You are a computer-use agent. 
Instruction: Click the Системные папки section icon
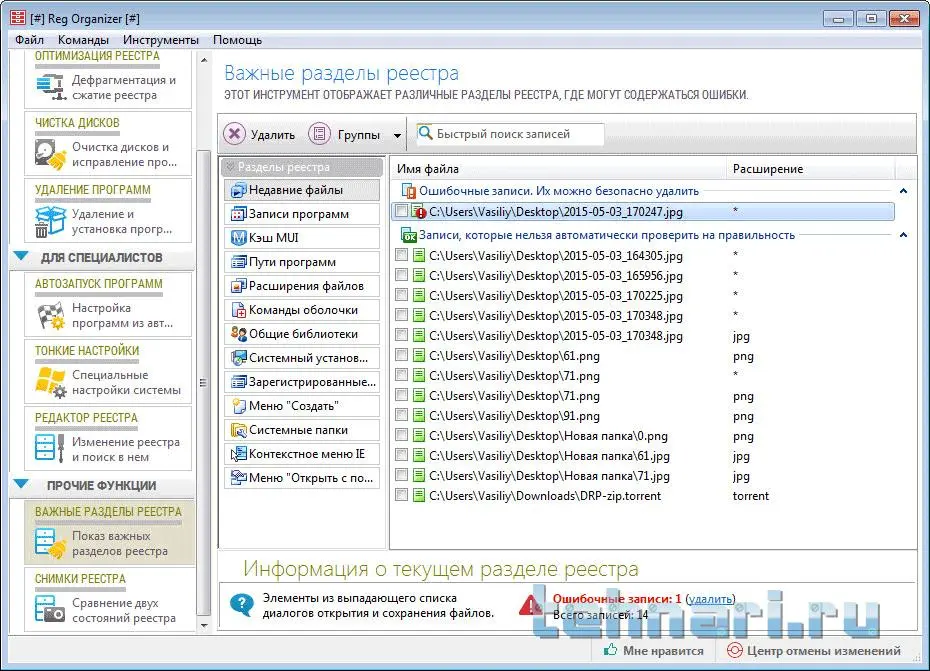(x=238, y=430)
